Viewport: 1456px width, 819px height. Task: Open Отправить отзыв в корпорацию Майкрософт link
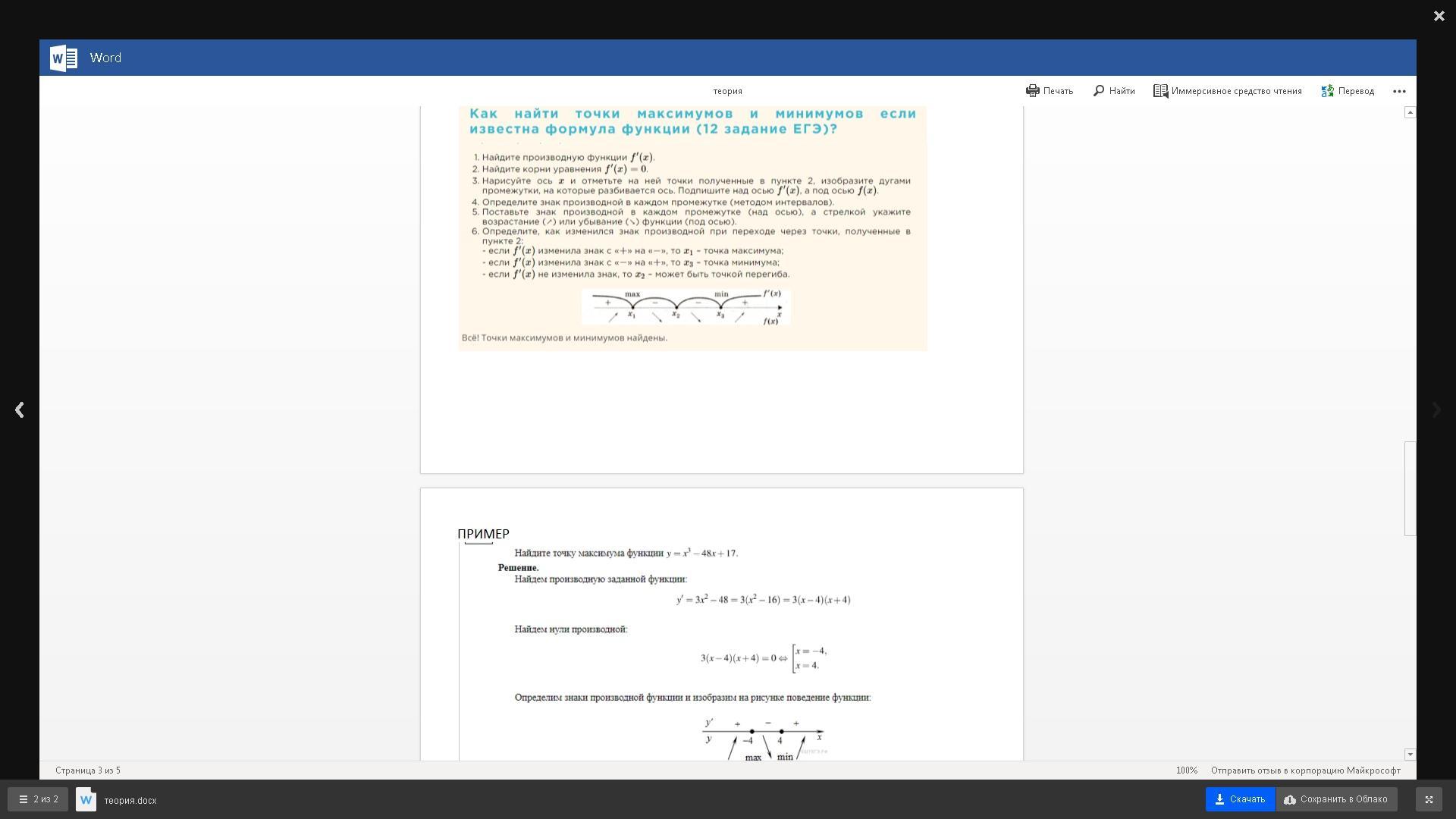pyautogui.click(x=1305, y=770)
